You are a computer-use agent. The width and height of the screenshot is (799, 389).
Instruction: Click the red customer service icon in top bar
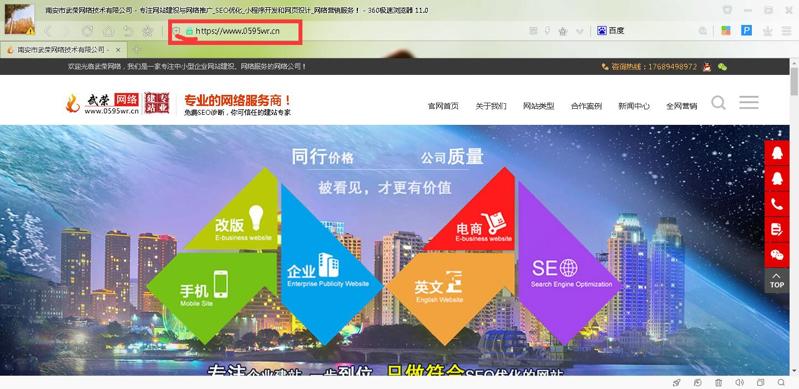[707, 67]
